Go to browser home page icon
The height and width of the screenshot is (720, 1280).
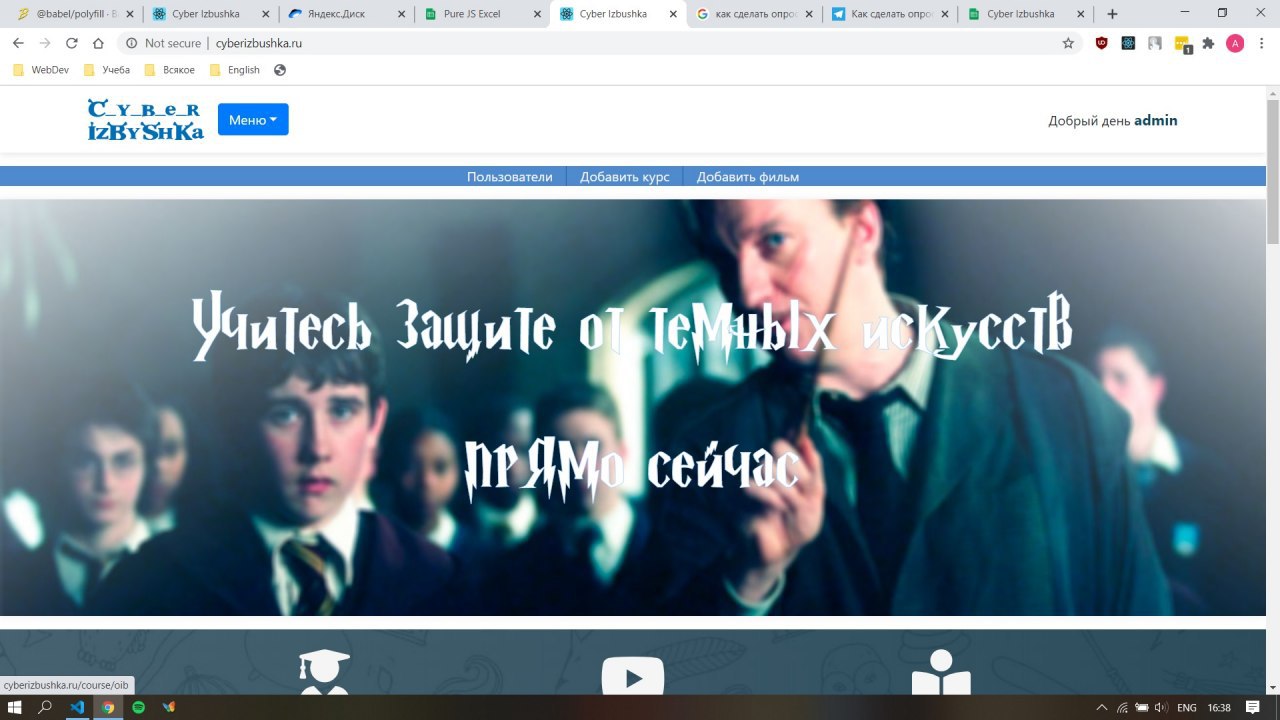coord(98,43)
